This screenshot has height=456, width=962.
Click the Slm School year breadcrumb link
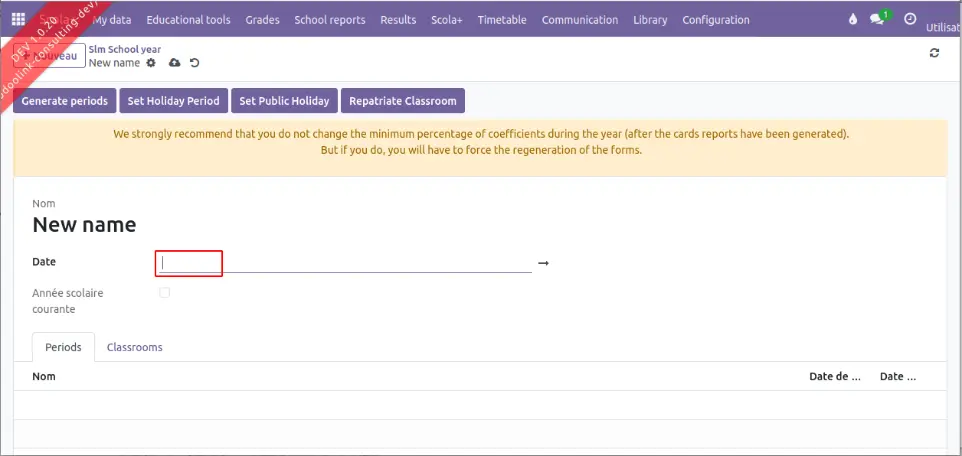125,49
